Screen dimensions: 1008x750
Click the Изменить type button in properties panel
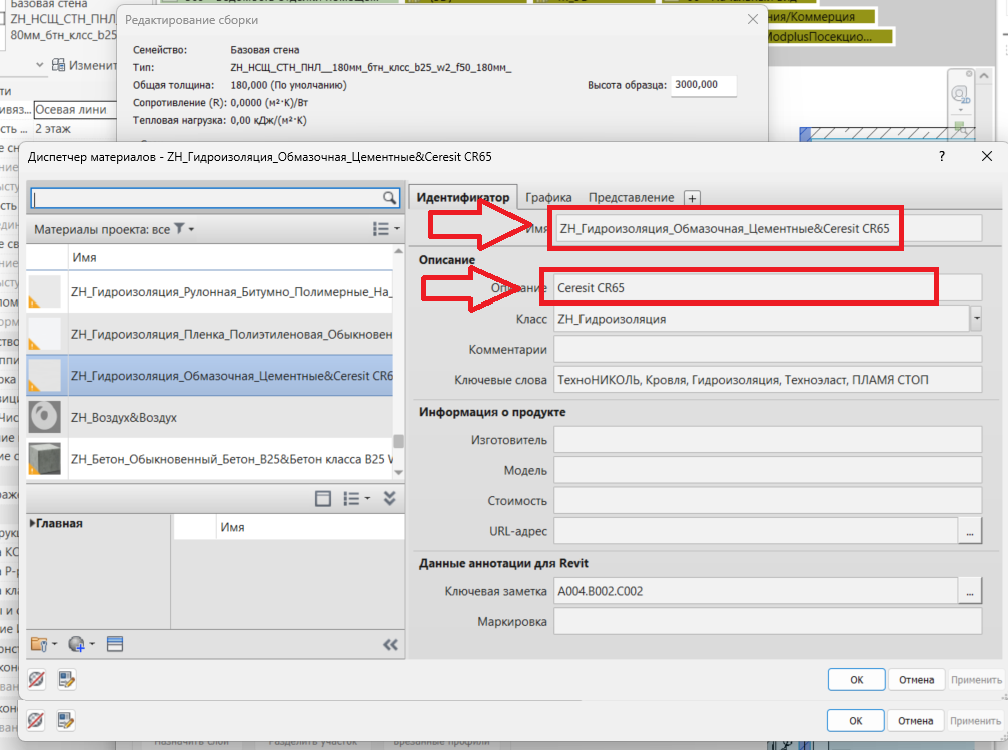tap(85, 65)
